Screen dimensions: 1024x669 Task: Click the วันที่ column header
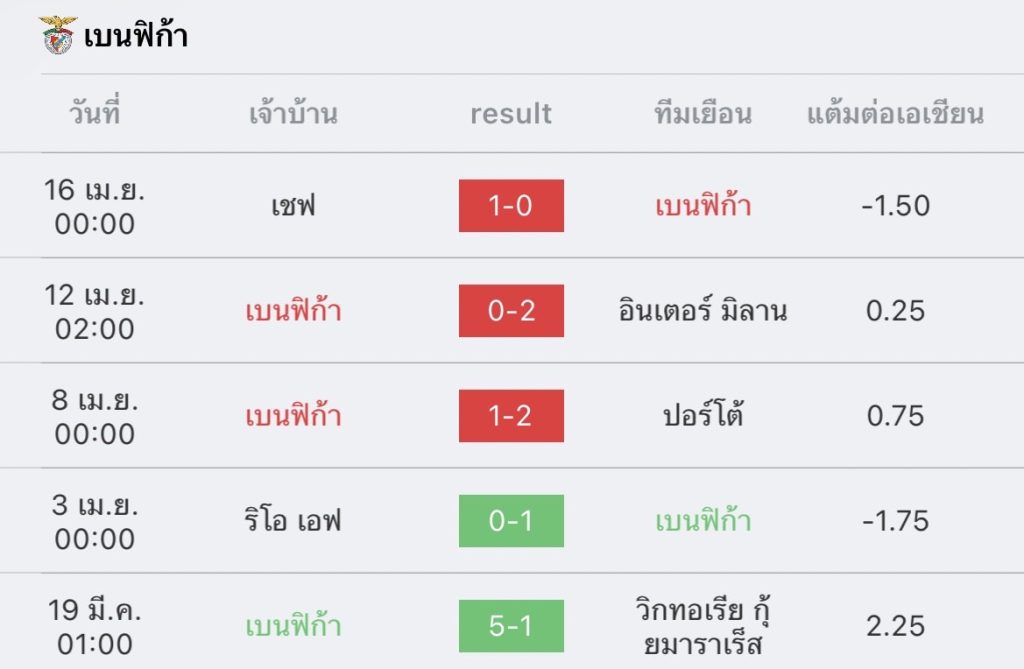pyautogui.click(x=94, y=114)
